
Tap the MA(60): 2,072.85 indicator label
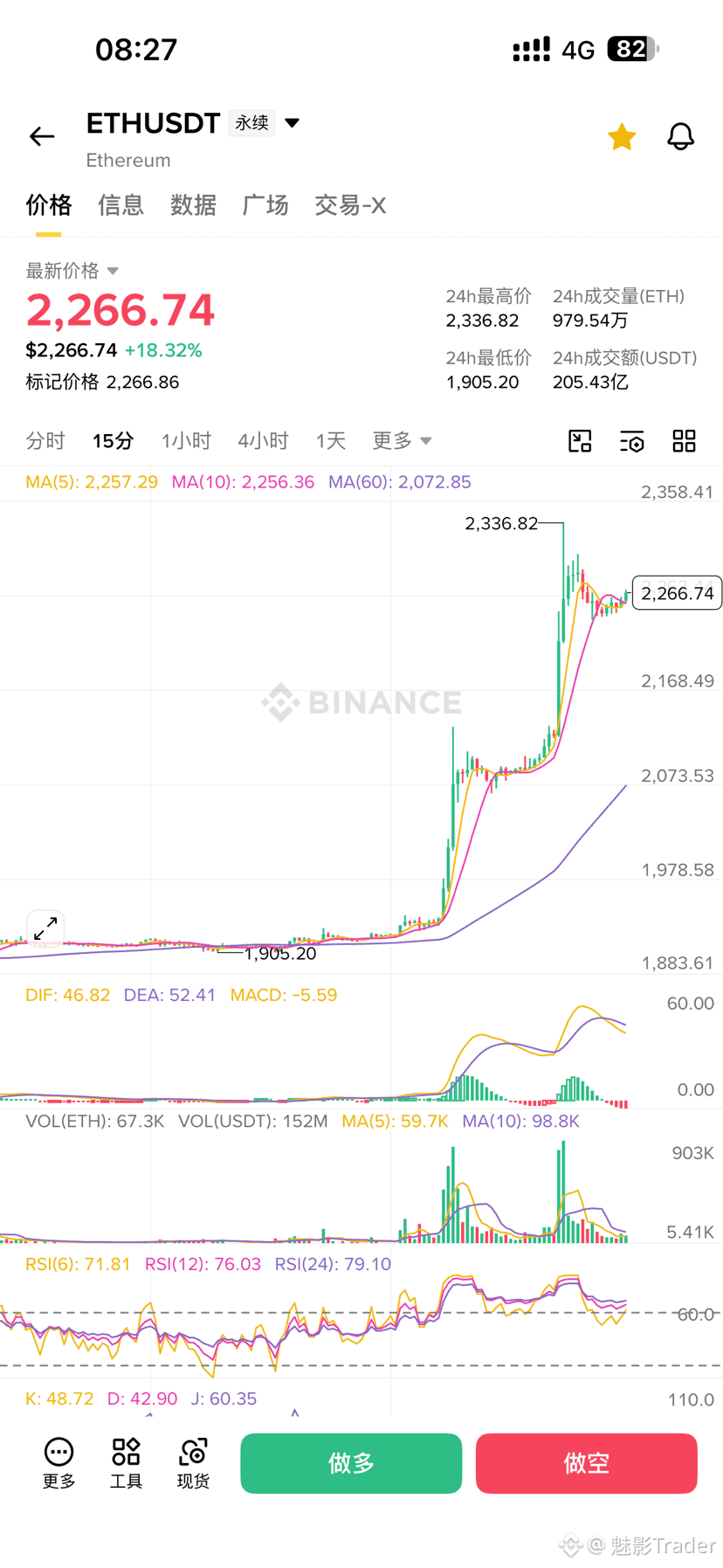[400, 482]
